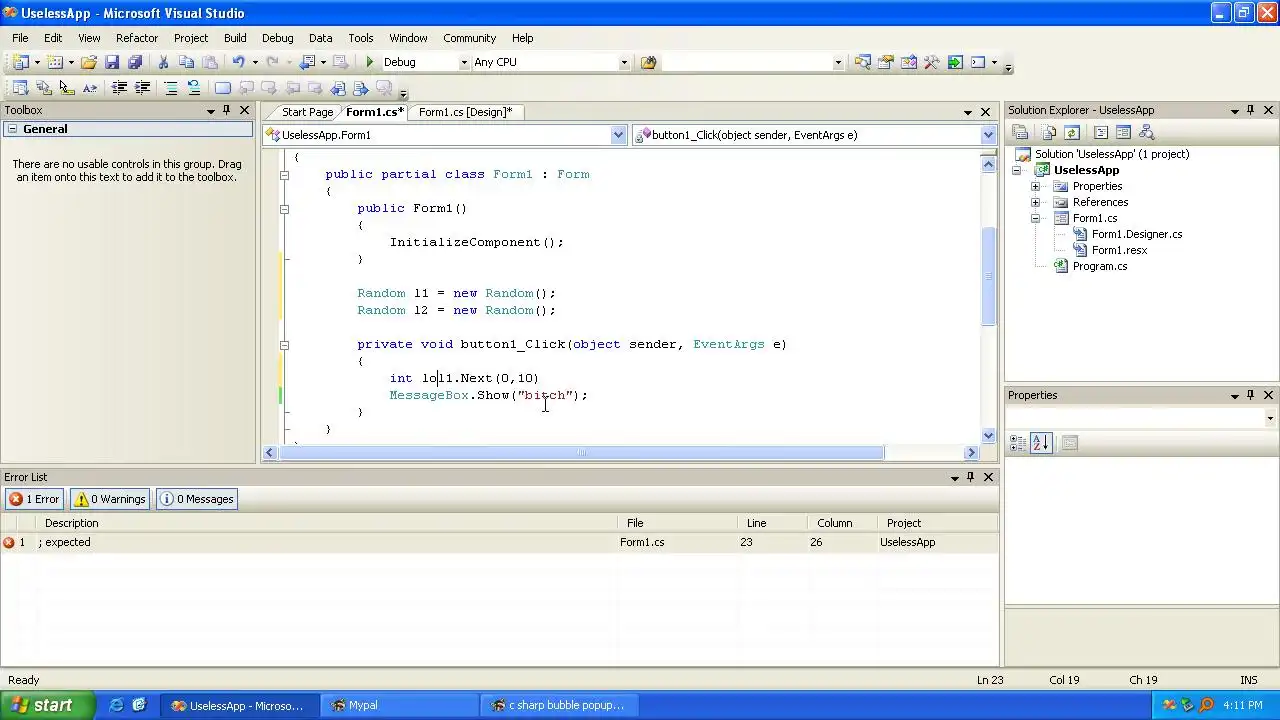
Task: Click the Properties icon in Solution Explorer toolbar
Action: 1020,132
